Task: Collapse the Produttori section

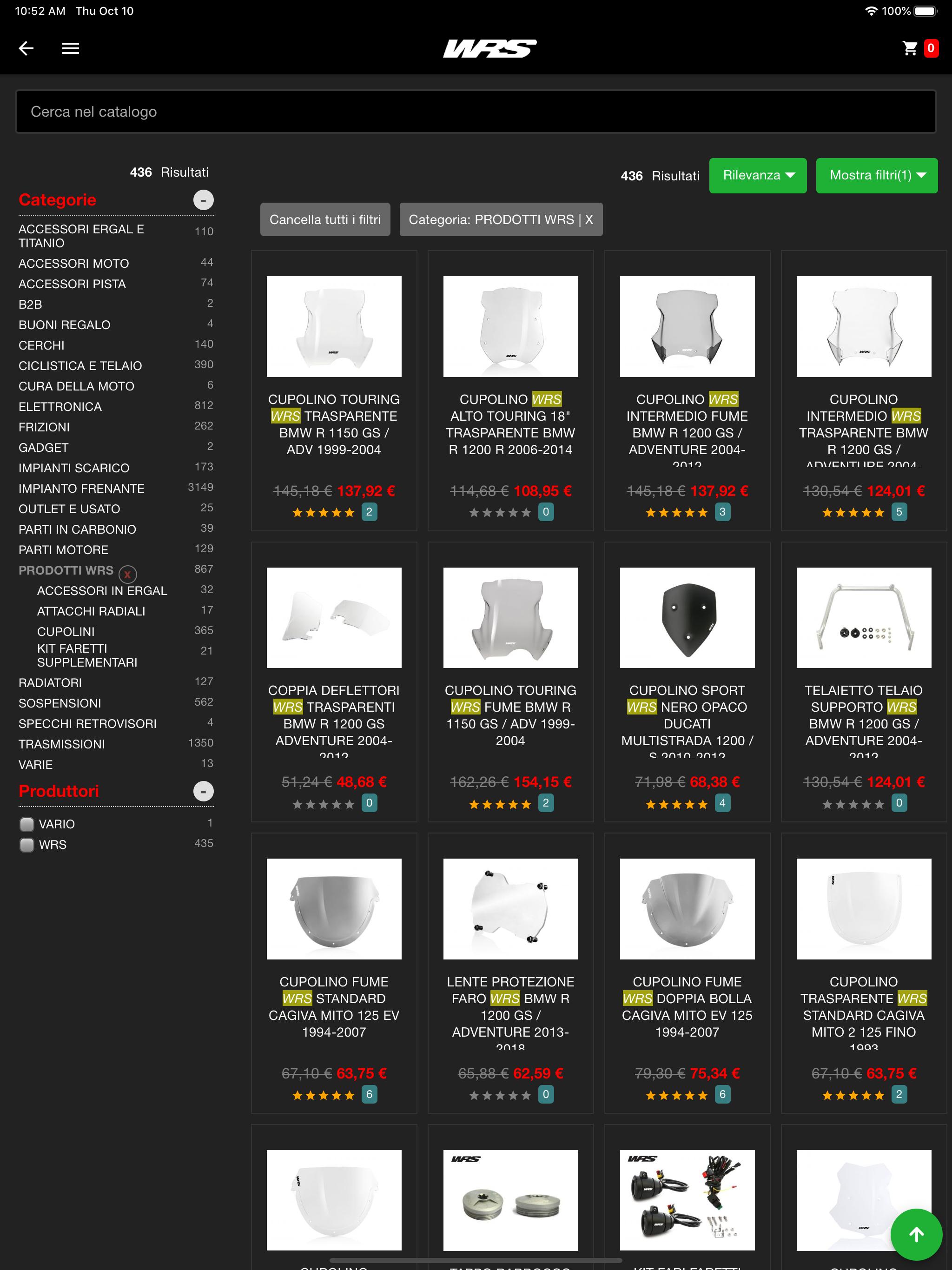Action: pos(203,791)
